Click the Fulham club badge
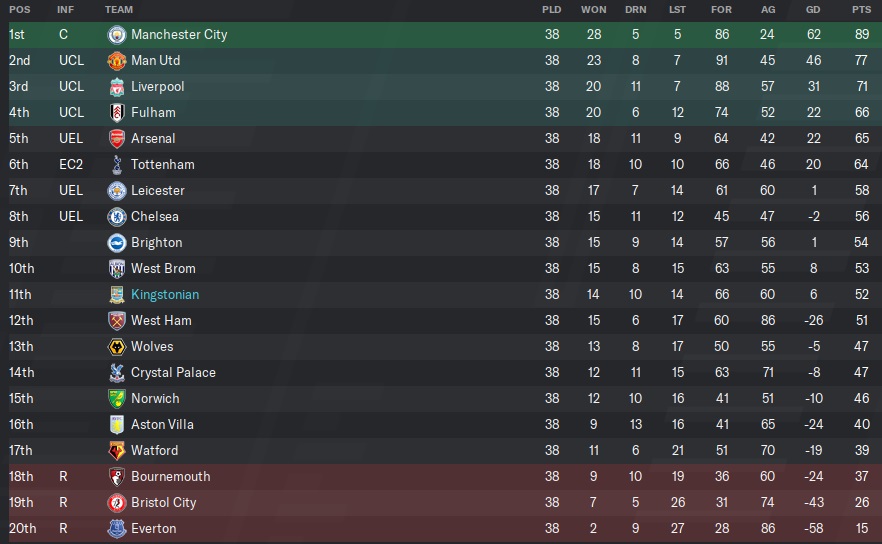This screenshot has height=544, width=882. [x=117, y=112]
